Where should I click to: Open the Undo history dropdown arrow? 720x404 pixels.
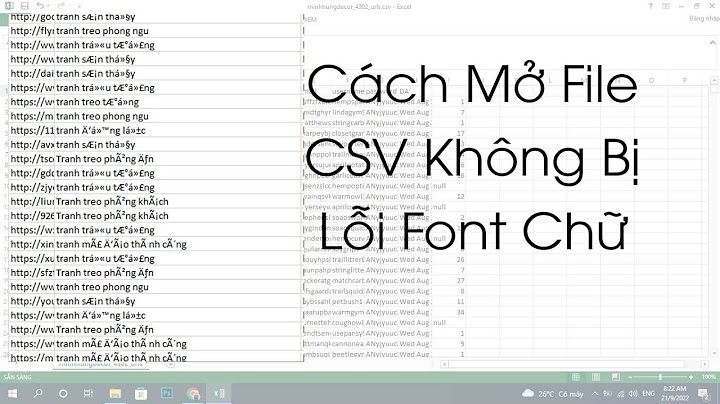pos(49,6)
